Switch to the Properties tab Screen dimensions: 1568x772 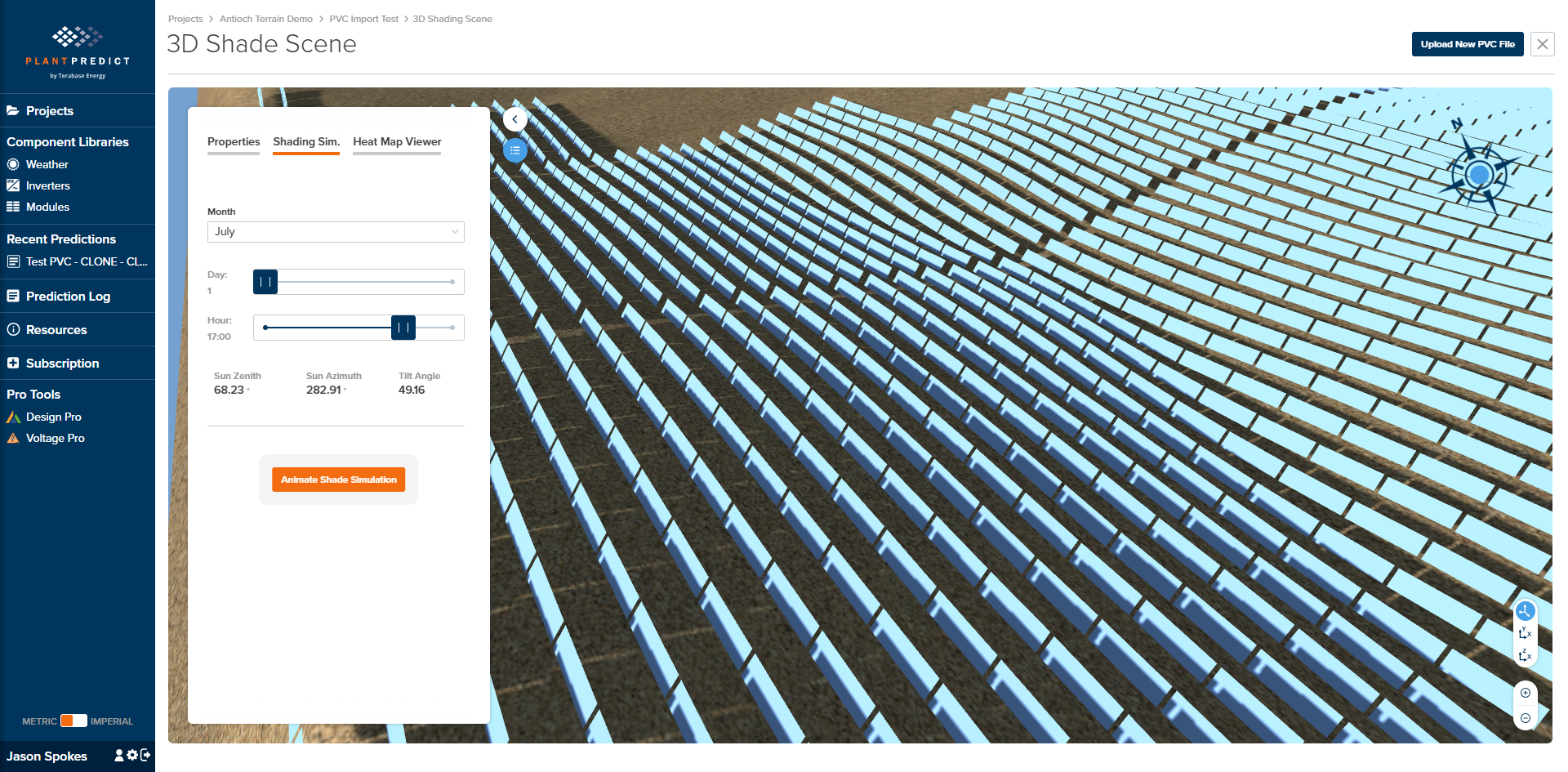coord(234,143)
